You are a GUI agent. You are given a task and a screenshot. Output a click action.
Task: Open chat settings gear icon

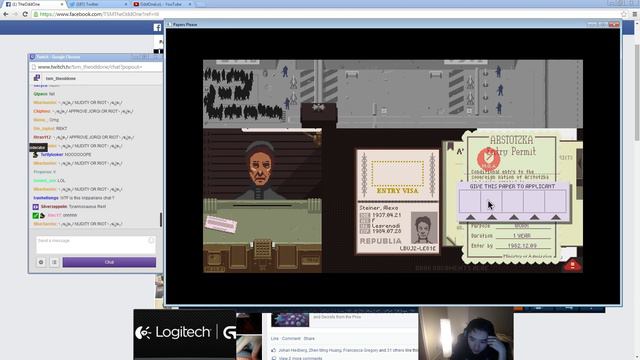pos(41,262)
